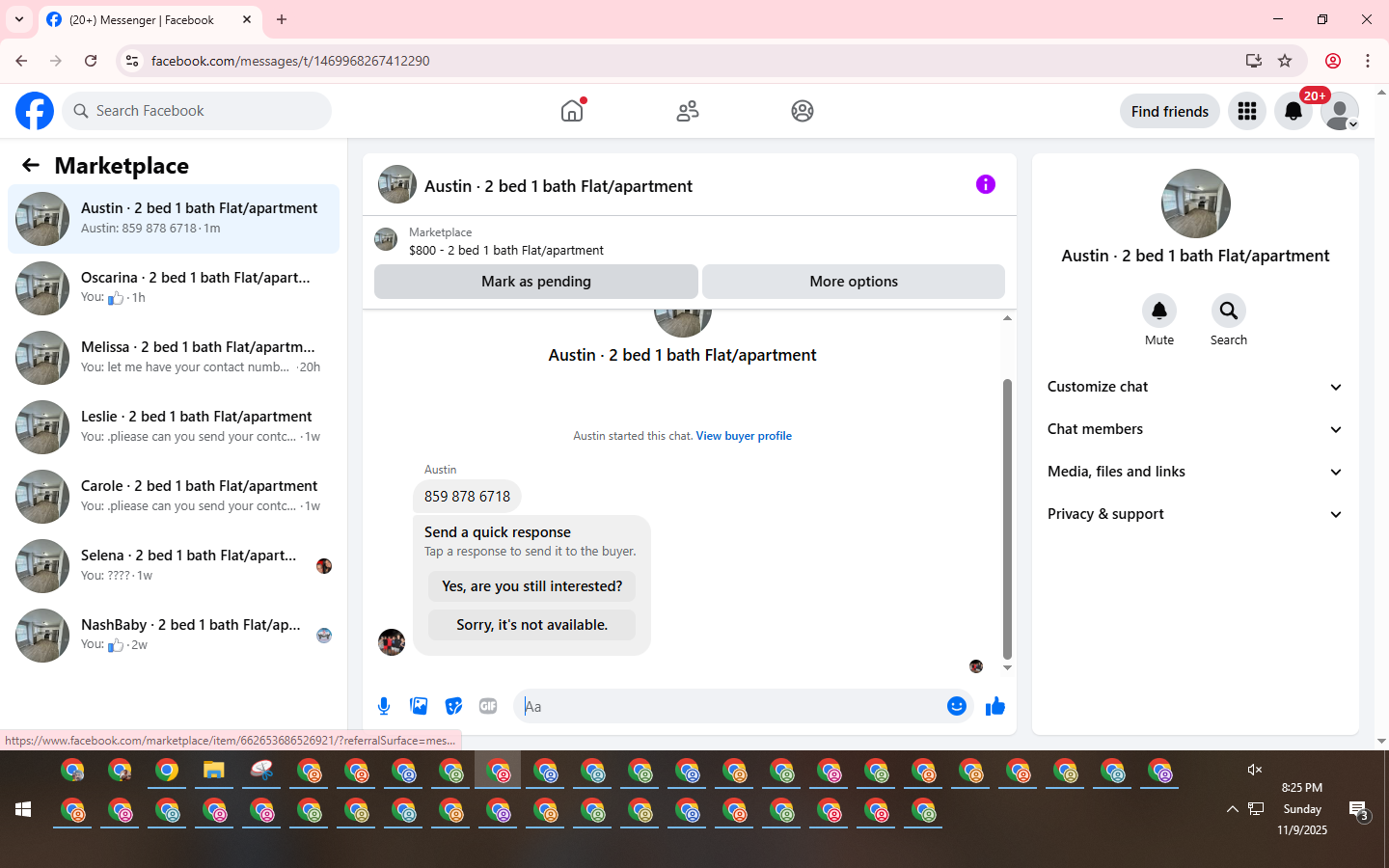Choose a sticker with the sticker icon
This screenshot has width=1389, height=868.
click(453, 706)
